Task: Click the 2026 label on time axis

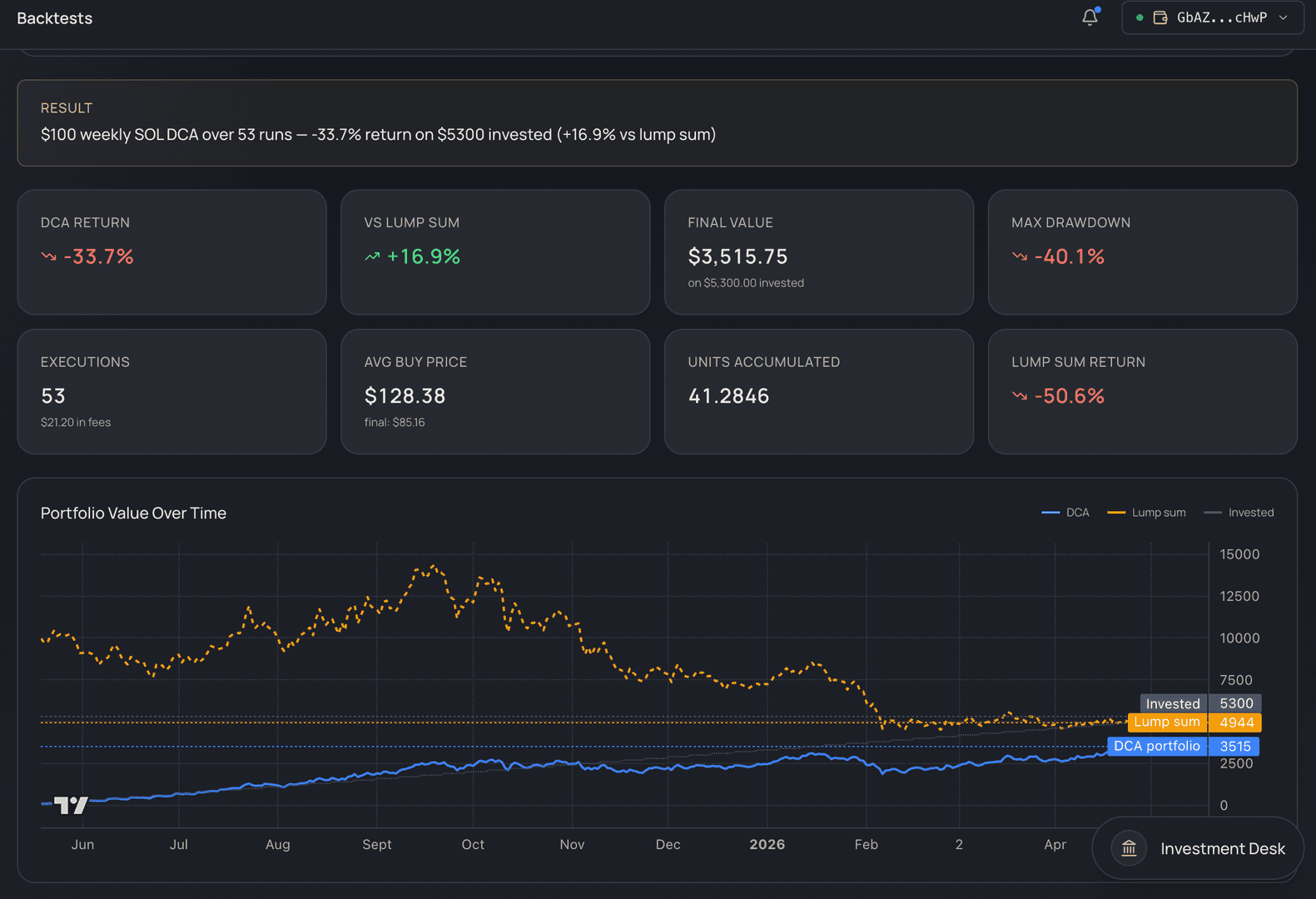Action: tap(767, 844)
